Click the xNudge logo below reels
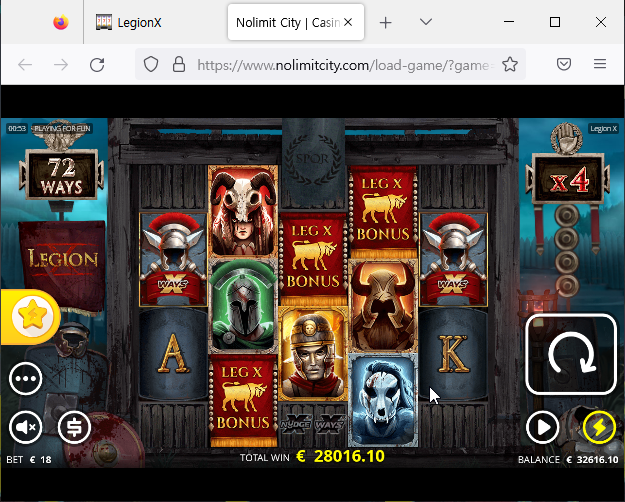The width and height of the screenshot is (625, 502). pos(295,424)
